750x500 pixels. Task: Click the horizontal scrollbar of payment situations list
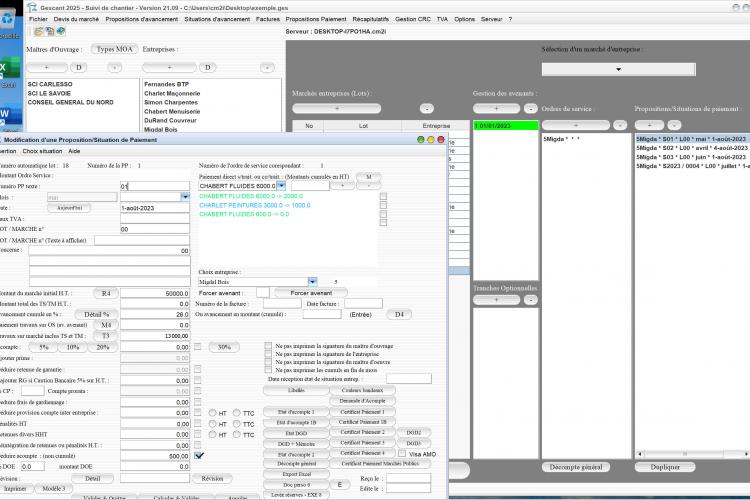[x=692, y=454]
